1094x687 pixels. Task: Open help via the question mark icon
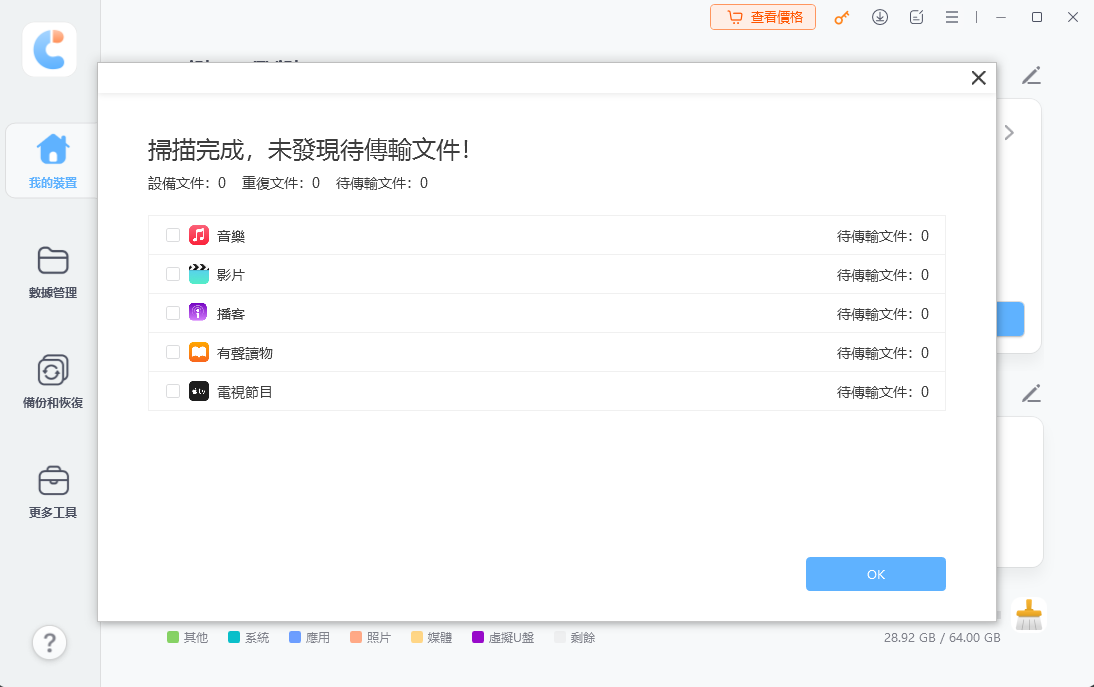[49, 643]
